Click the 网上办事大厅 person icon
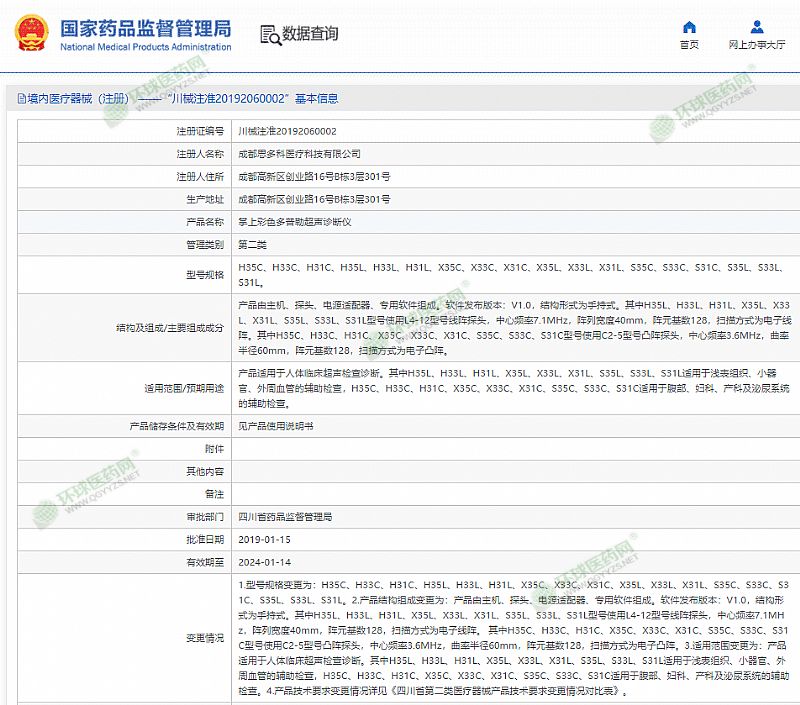 (x=756, y=27)
